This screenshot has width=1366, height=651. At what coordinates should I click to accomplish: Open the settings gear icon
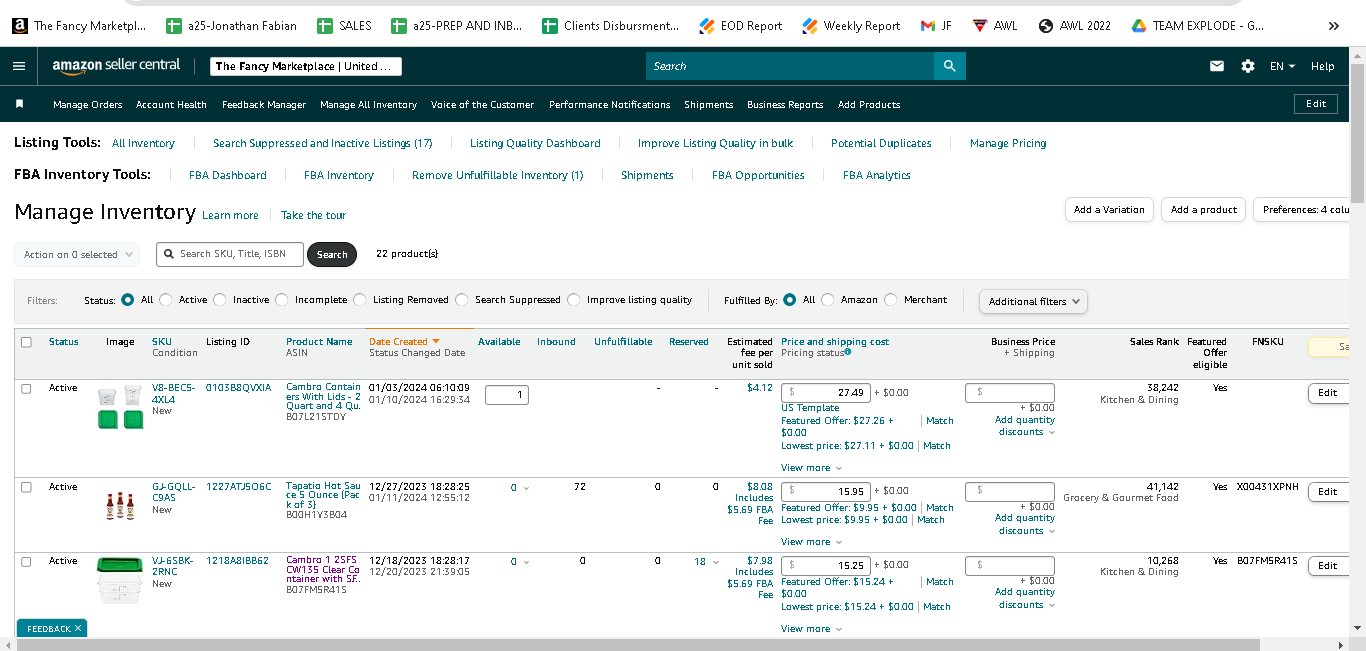(1248, 66)
